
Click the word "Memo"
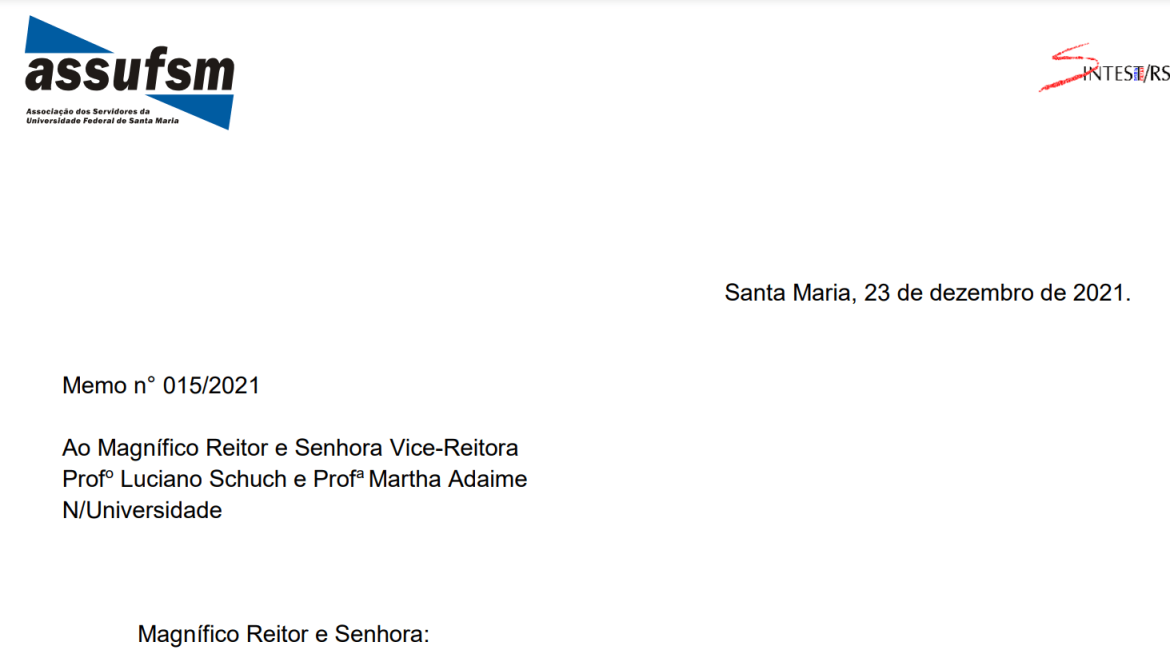pos(94,386)
